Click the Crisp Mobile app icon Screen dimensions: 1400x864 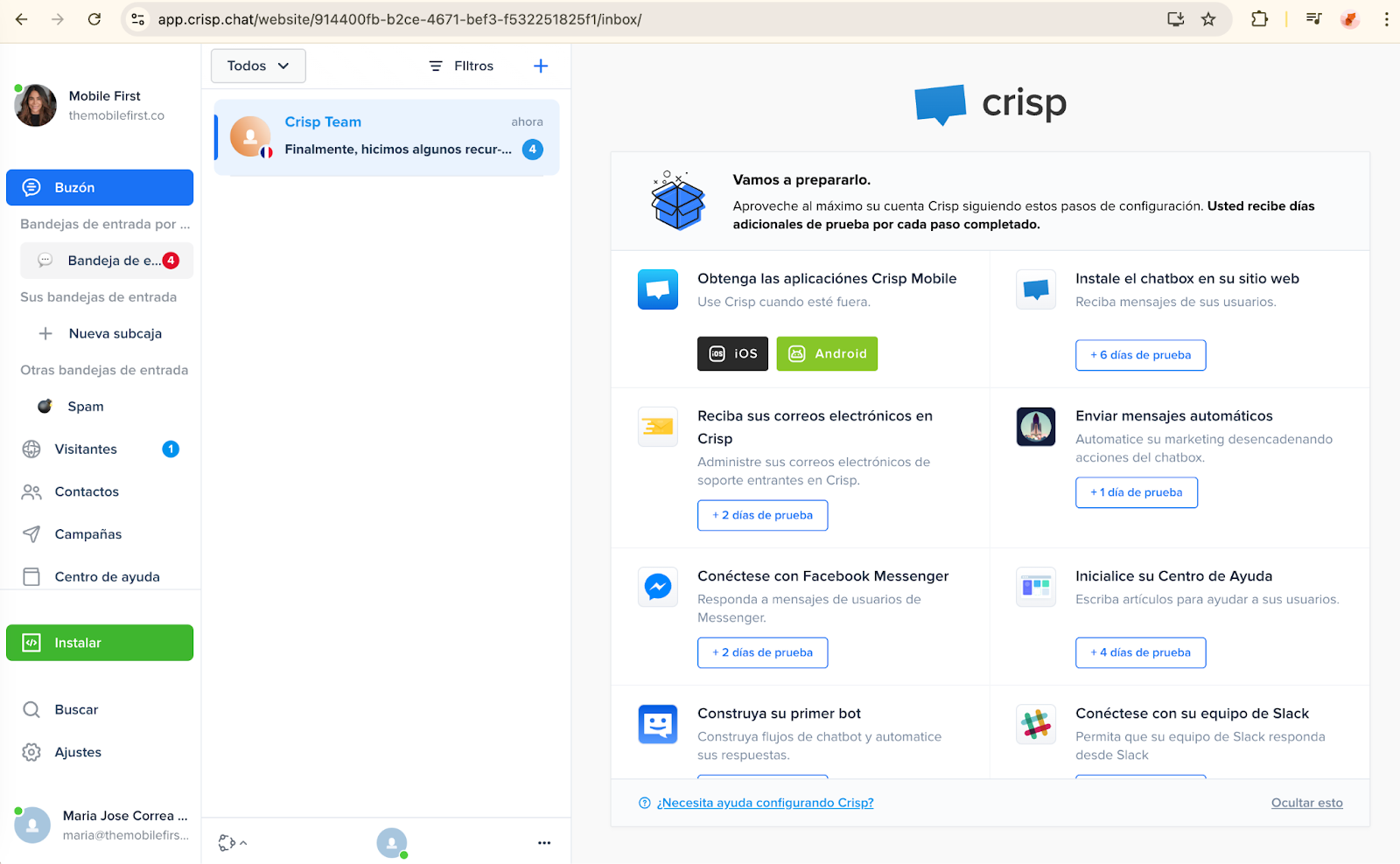pos(658,289)
